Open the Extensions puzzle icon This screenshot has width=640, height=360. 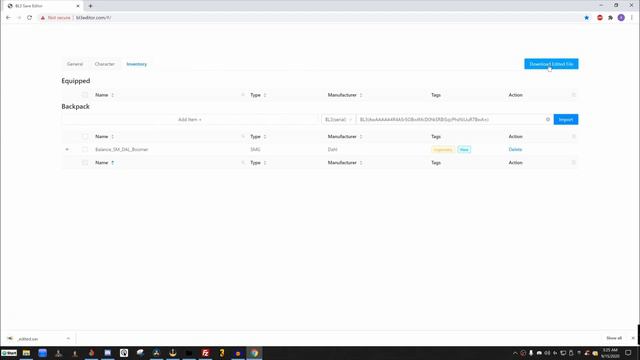pyautogui.click(x=610, y=18)
